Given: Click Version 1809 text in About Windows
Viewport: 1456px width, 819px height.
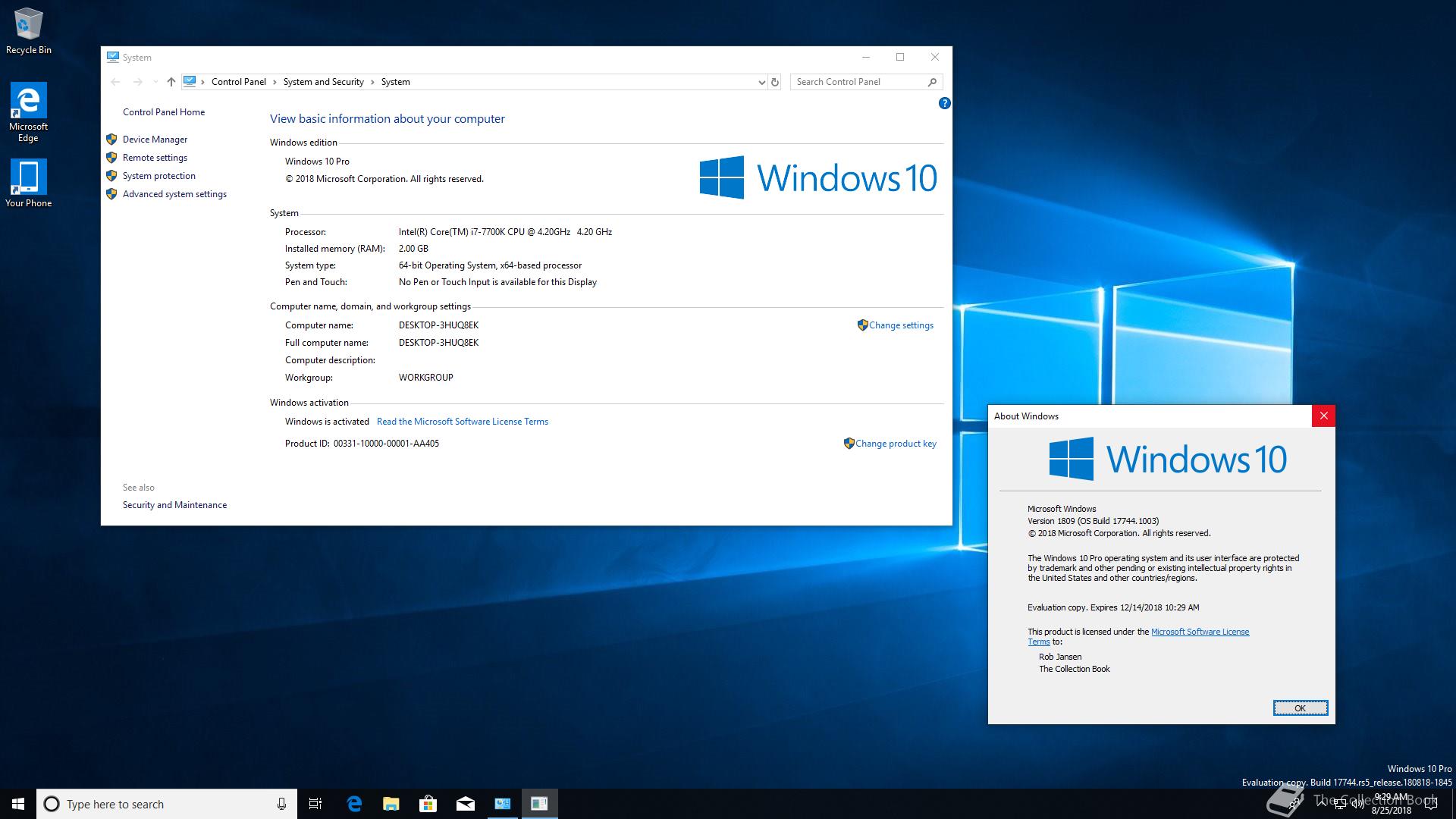Looking at the screenshot, I should (1093, 521).
